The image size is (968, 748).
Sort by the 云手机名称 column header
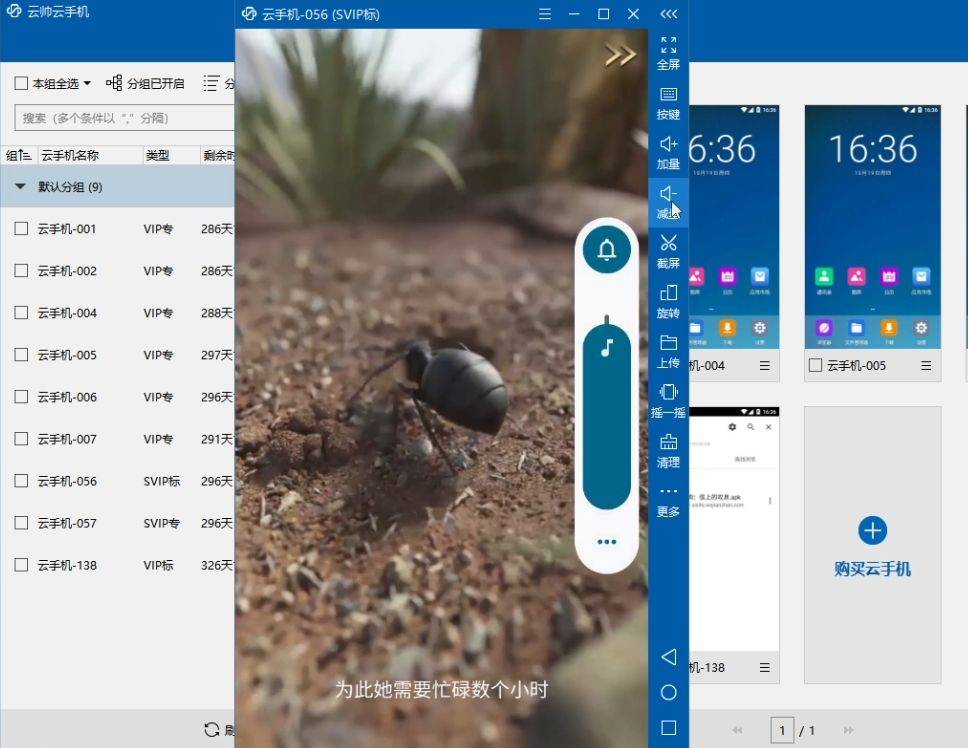pos(70,156)
